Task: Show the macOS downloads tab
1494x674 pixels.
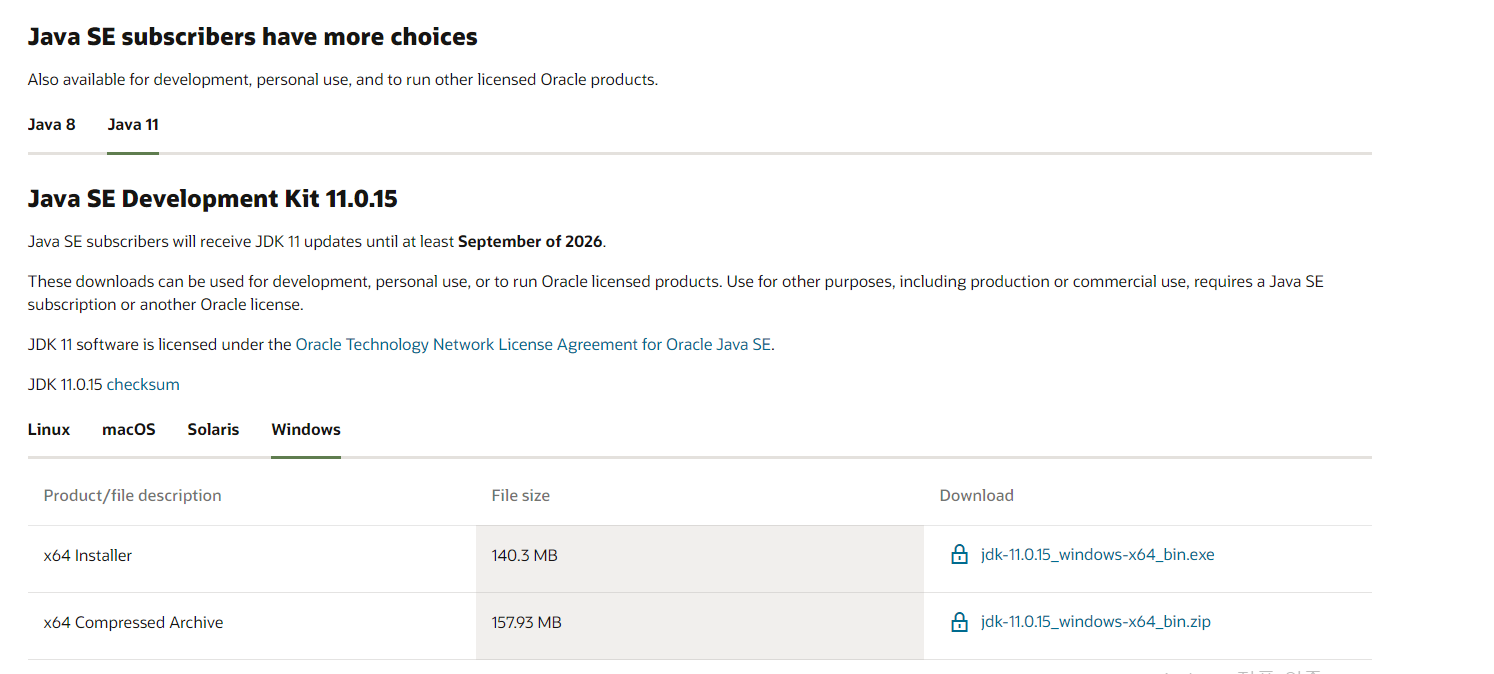Action: point(129,430)
